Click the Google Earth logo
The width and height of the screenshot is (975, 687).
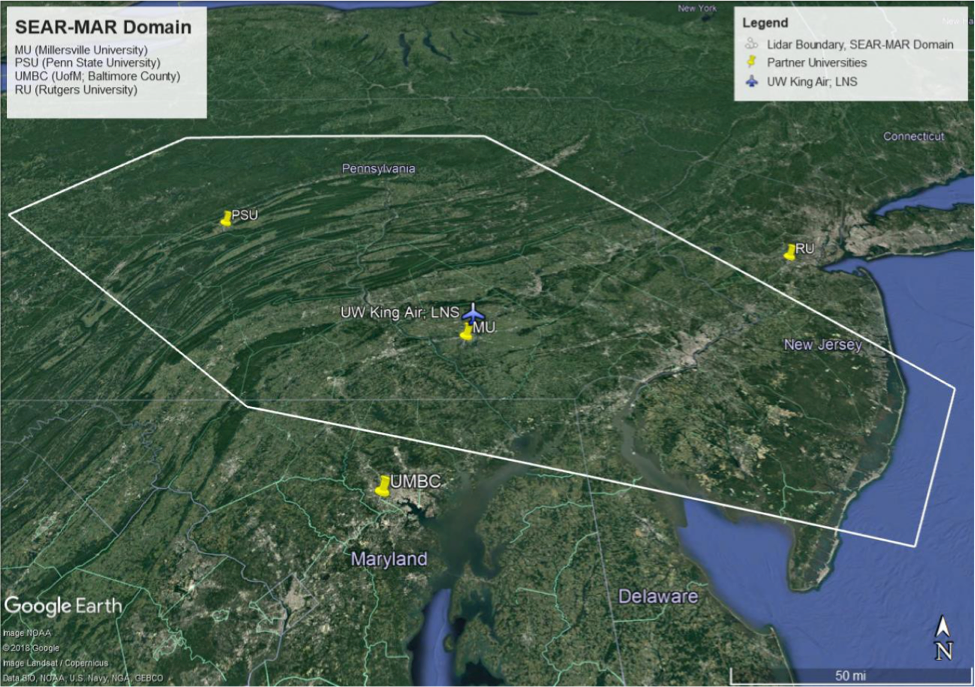point(64,606)
